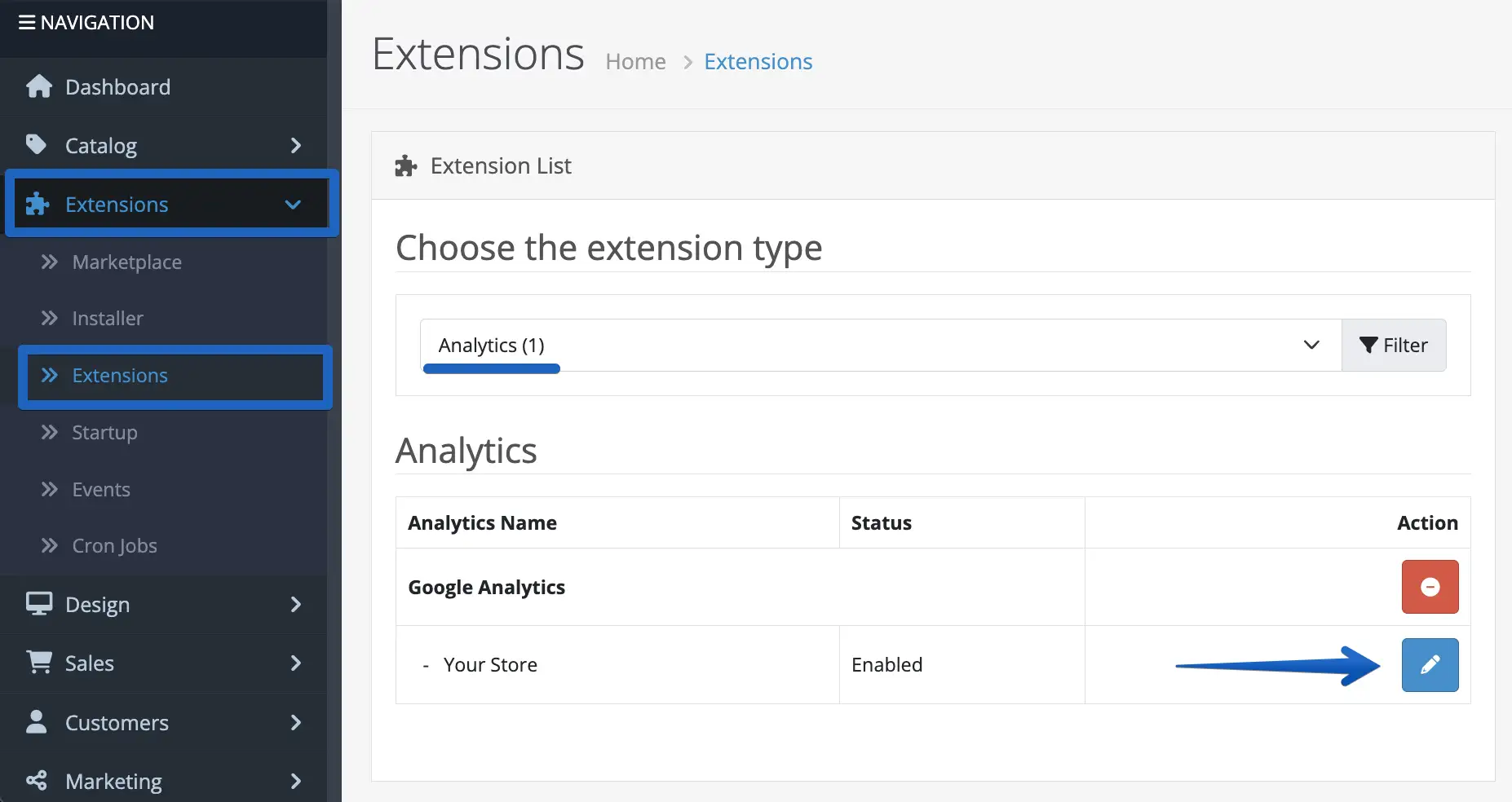Open Startup in the sidebar

(104, 433)
